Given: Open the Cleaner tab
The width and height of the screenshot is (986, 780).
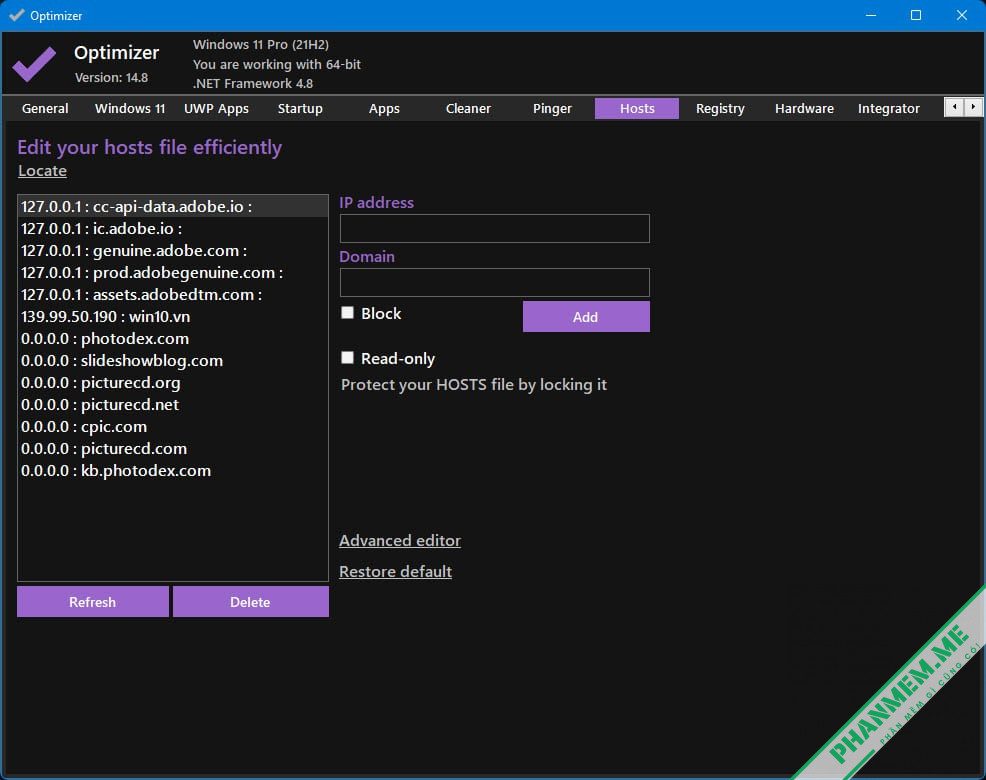Looking at the screenshot, I should click(x=468, y=108).
